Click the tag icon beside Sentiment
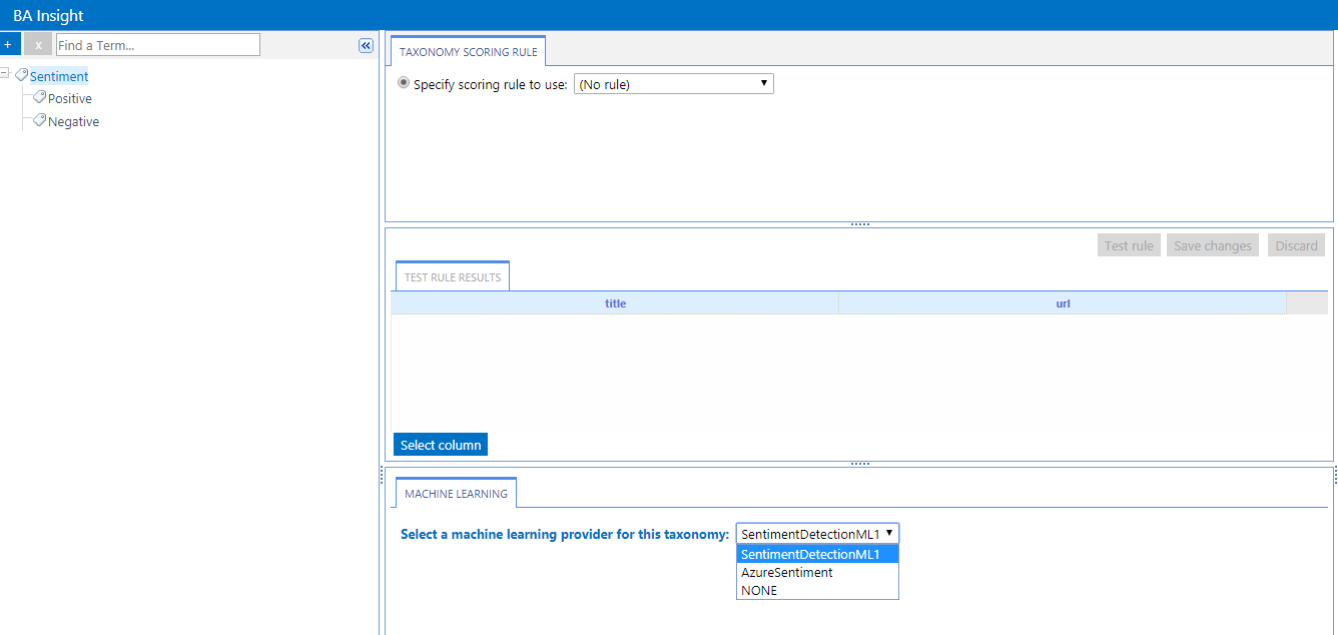The width and height of the screenshot is (1338, 635). pos(22,75)
